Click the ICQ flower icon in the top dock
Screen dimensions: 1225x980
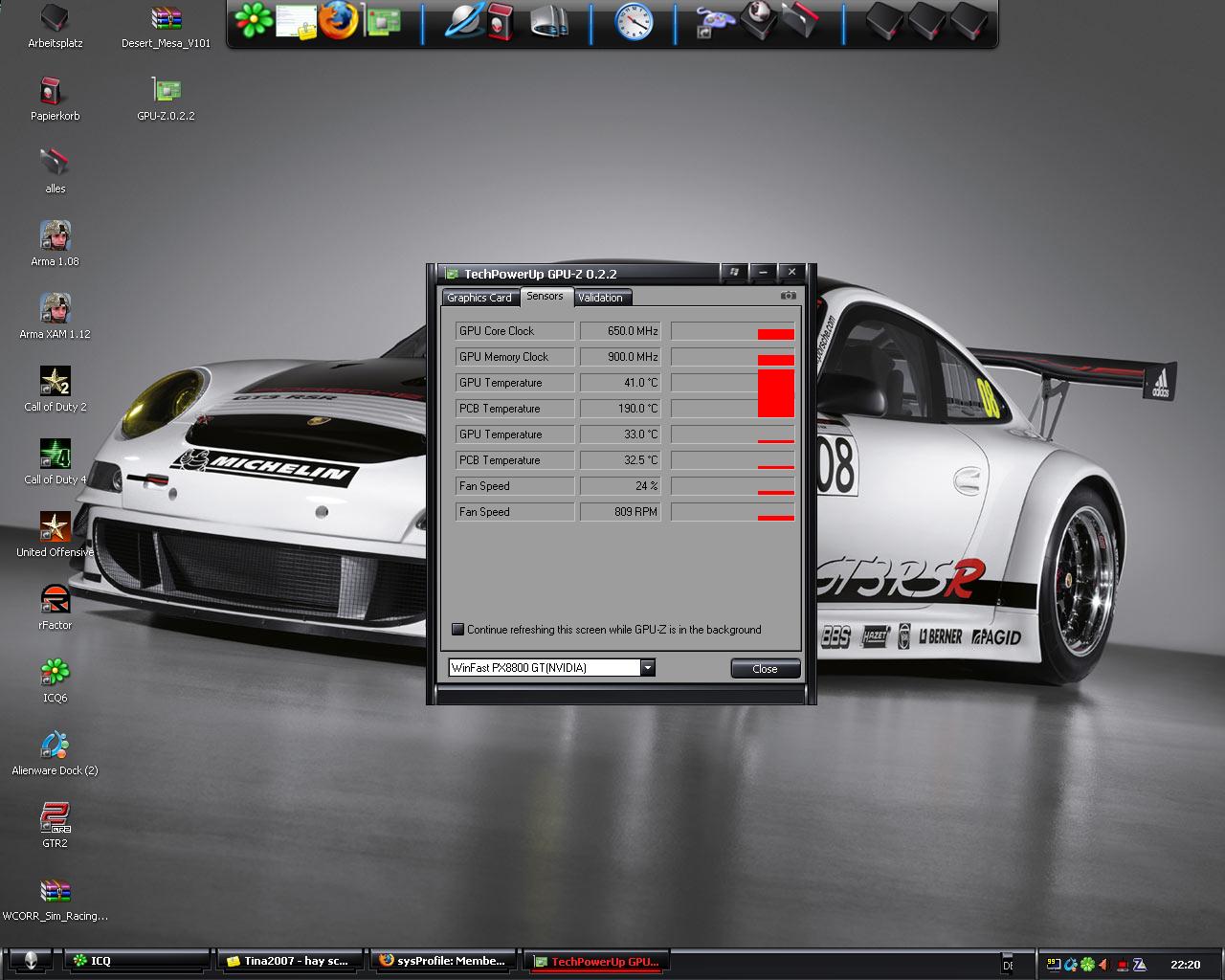tap(254, 21)
